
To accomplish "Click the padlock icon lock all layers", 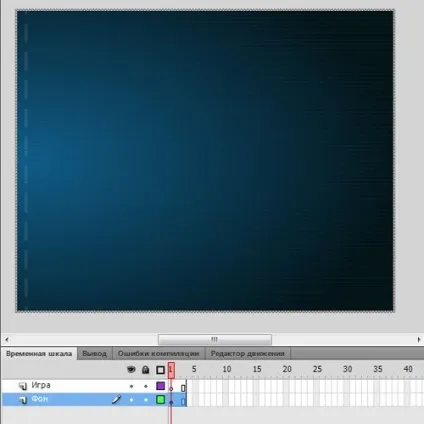I will coord(146,369).
